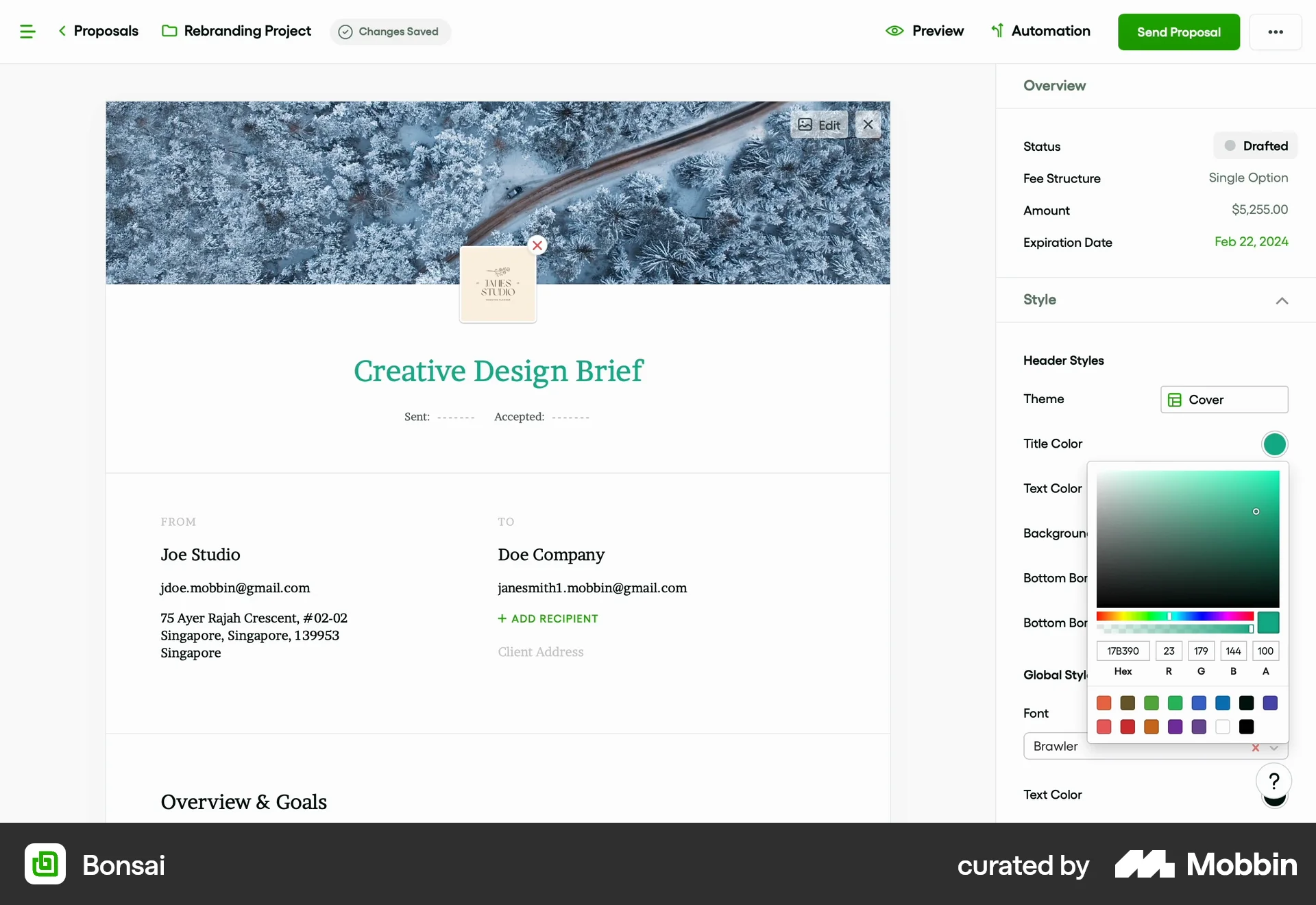Click the Preview eye icon
1316x905 pixels.
point(894,32)
